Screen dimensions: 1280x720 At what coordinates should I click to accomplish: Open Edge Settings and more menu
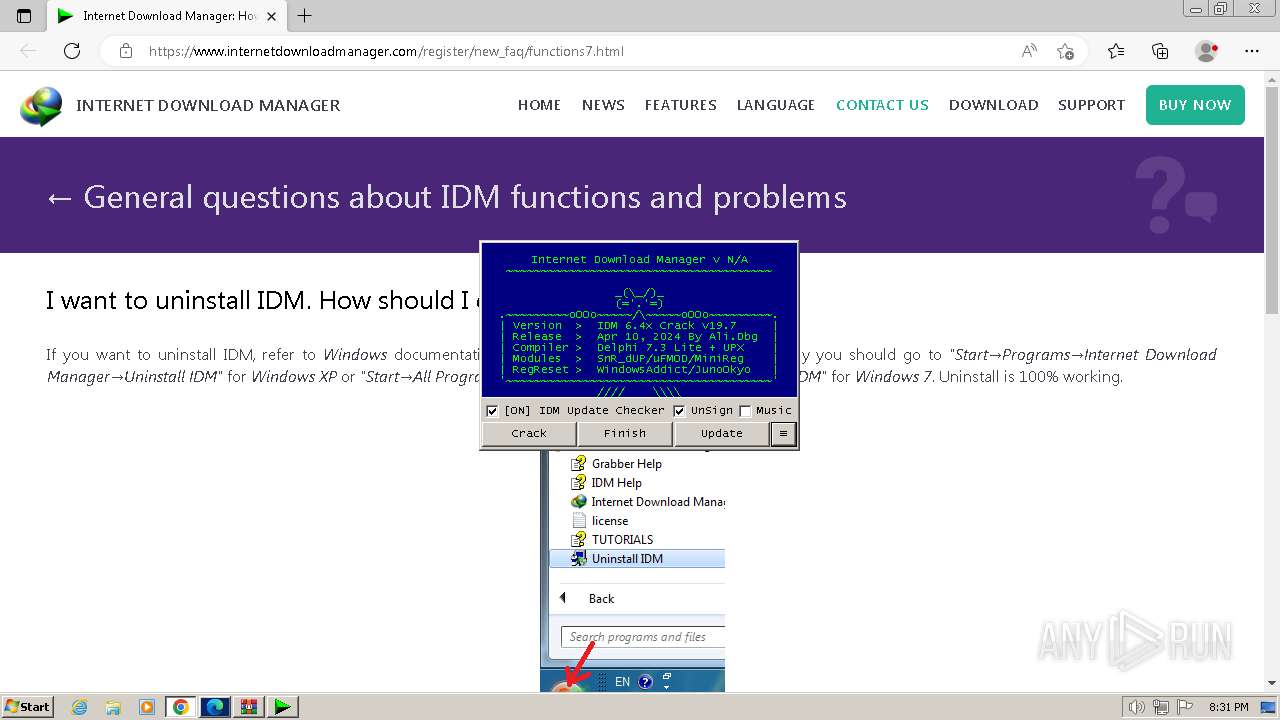pyautogui.click(x=1252, y=51)
